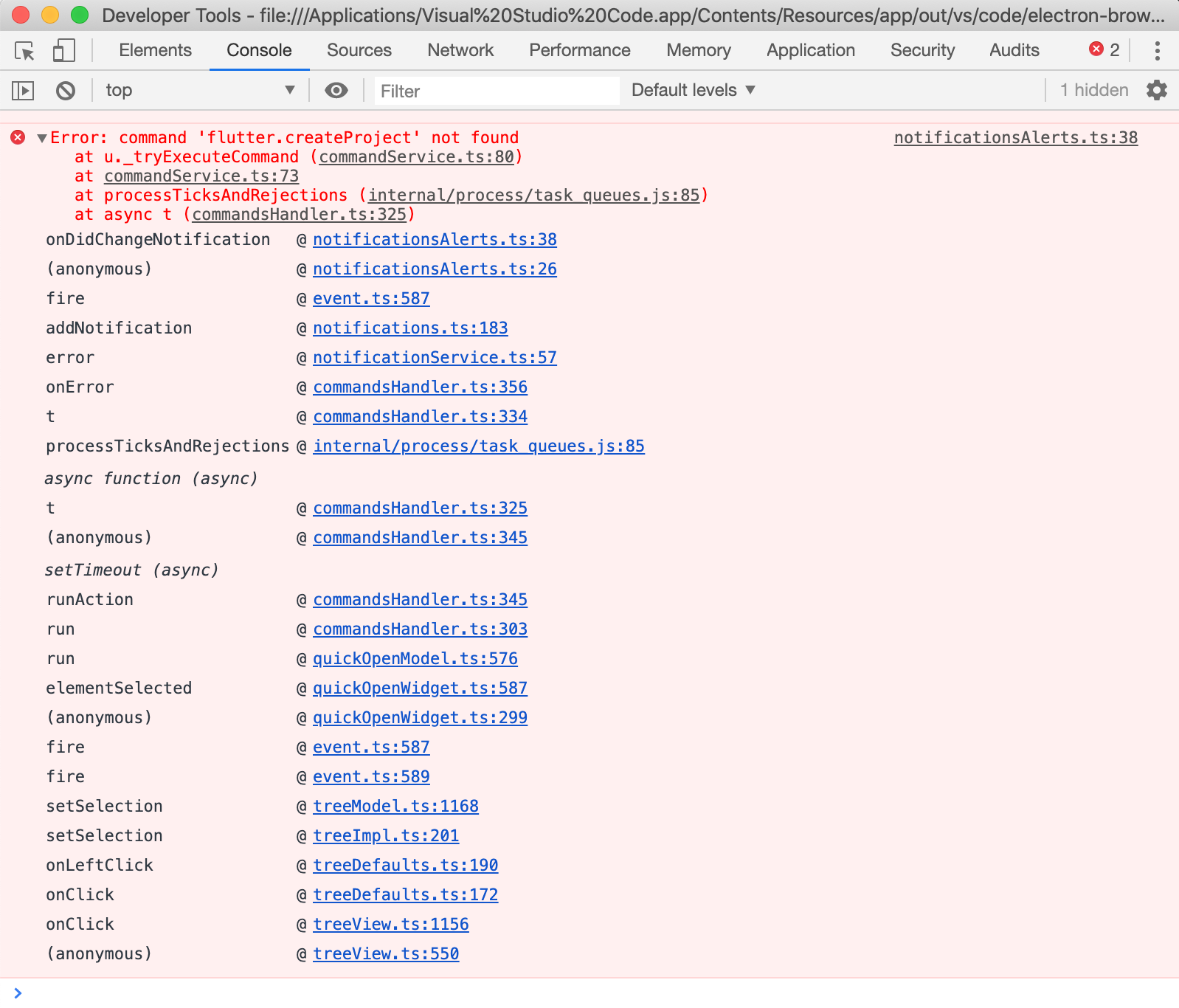Viewport: 1179px width, 1008px height.
Task: Open event.ts:589 link
Action: (x=371, y=776)
